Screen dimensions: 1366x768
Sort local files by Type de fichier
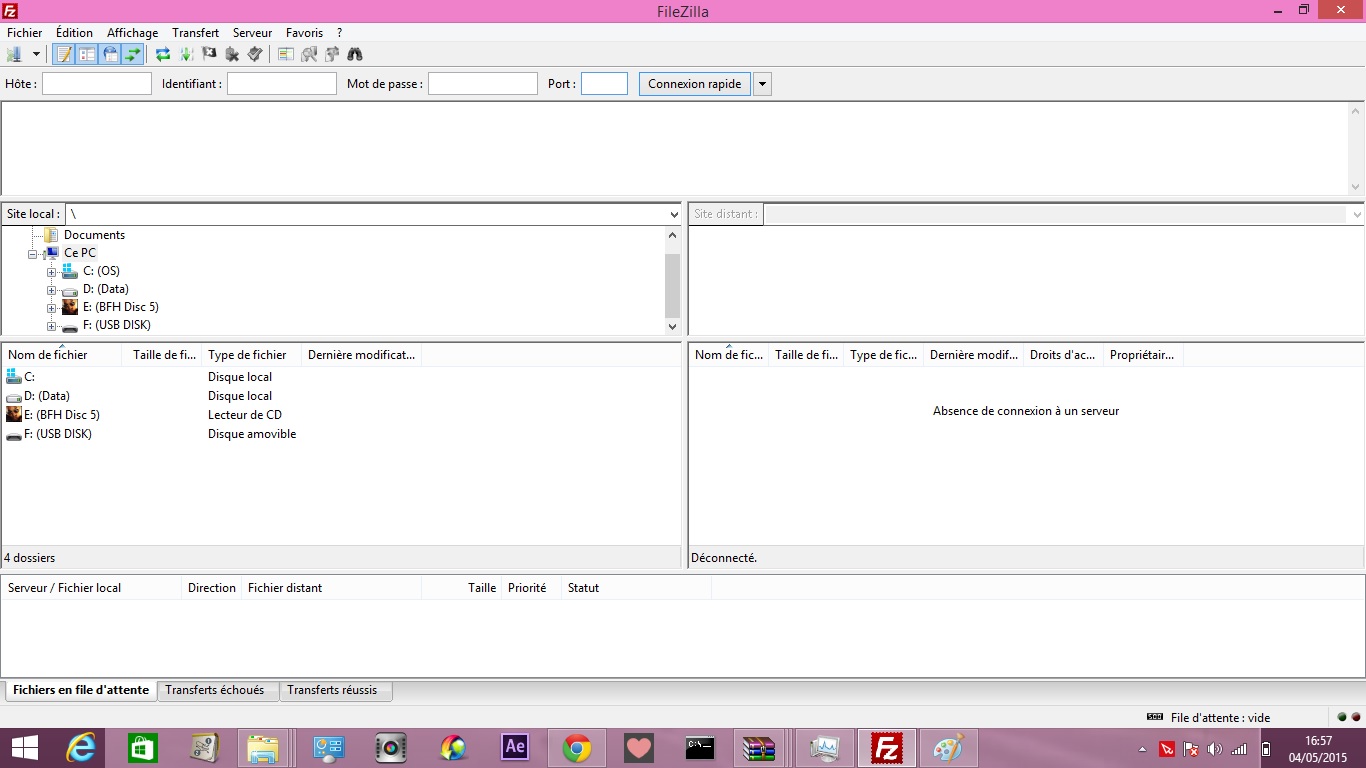252,355
